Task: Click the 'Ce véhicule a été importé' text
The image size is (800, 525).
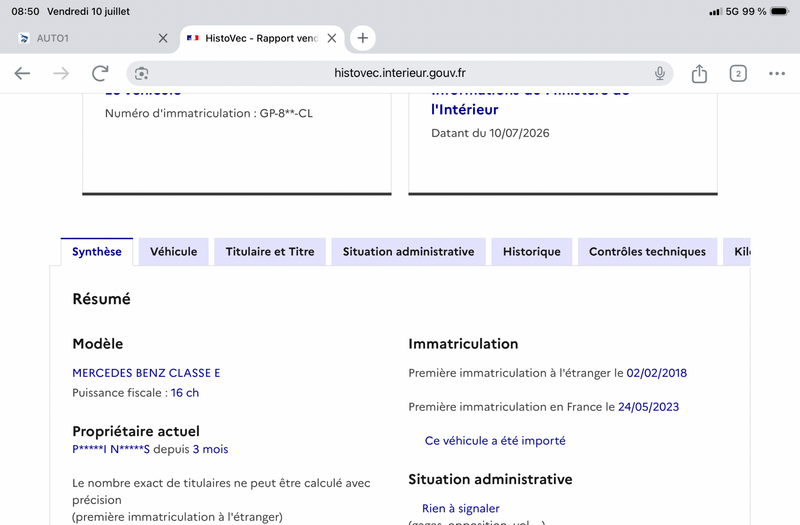Action: click(495, 441)
